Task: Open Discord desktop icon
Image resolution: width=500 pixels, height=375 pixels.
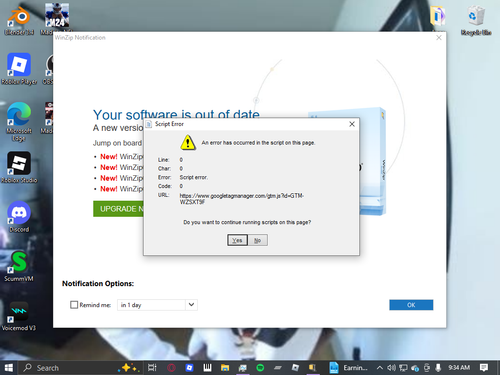Action: [x=19, y=217]
